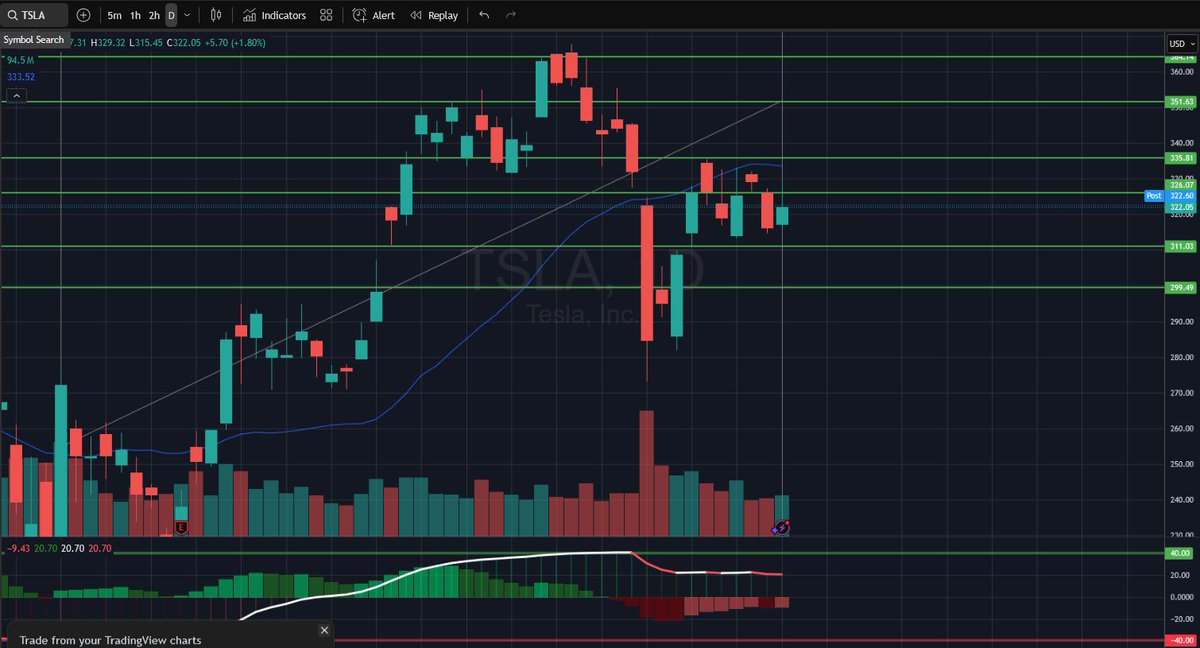Click the -9.43 indicator legend value

[17, 548]
